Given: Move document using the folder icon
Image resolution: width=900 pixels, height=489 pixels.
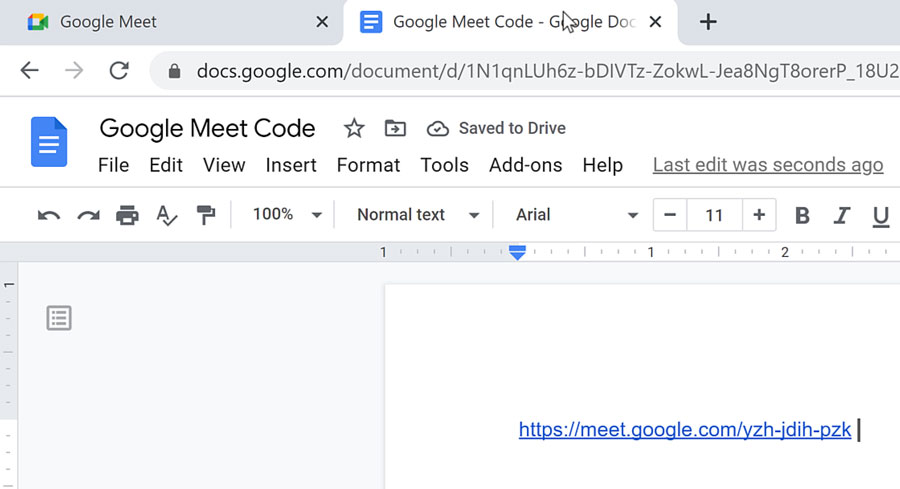Looking at the screenshot, I should click(396, 128).
